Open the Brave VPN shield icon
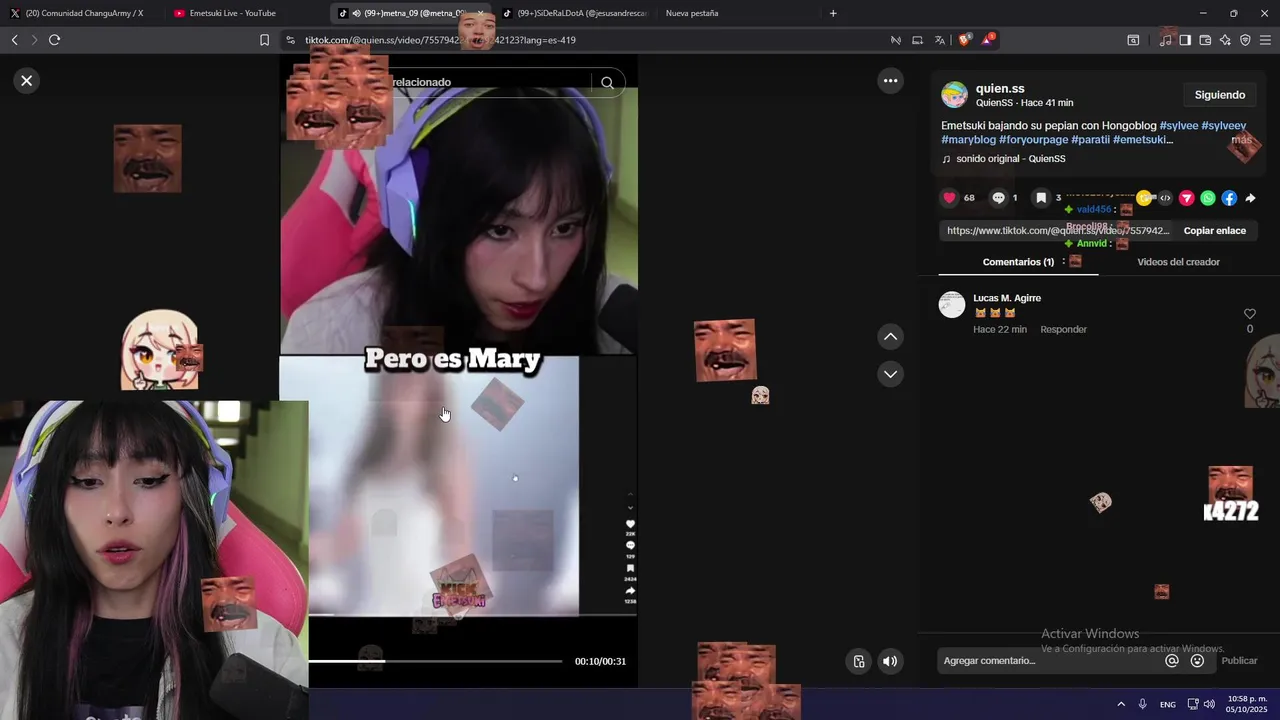Image resolution: width=1280 pixels, height=720 pixels. pyautogui.click(x=1245, y=40)
